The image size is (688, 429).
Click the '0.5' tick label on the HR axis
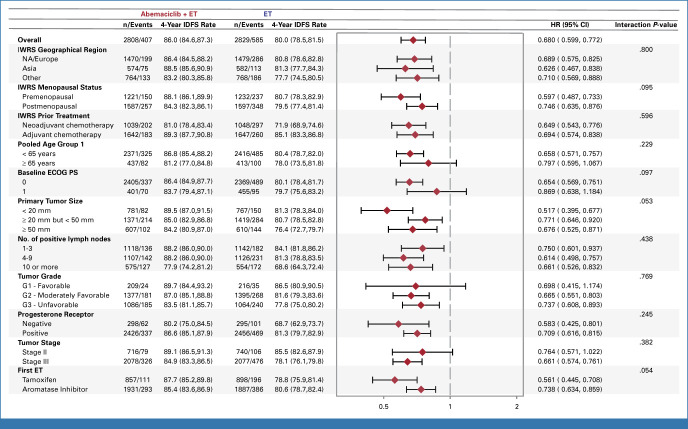click(383, 407)
